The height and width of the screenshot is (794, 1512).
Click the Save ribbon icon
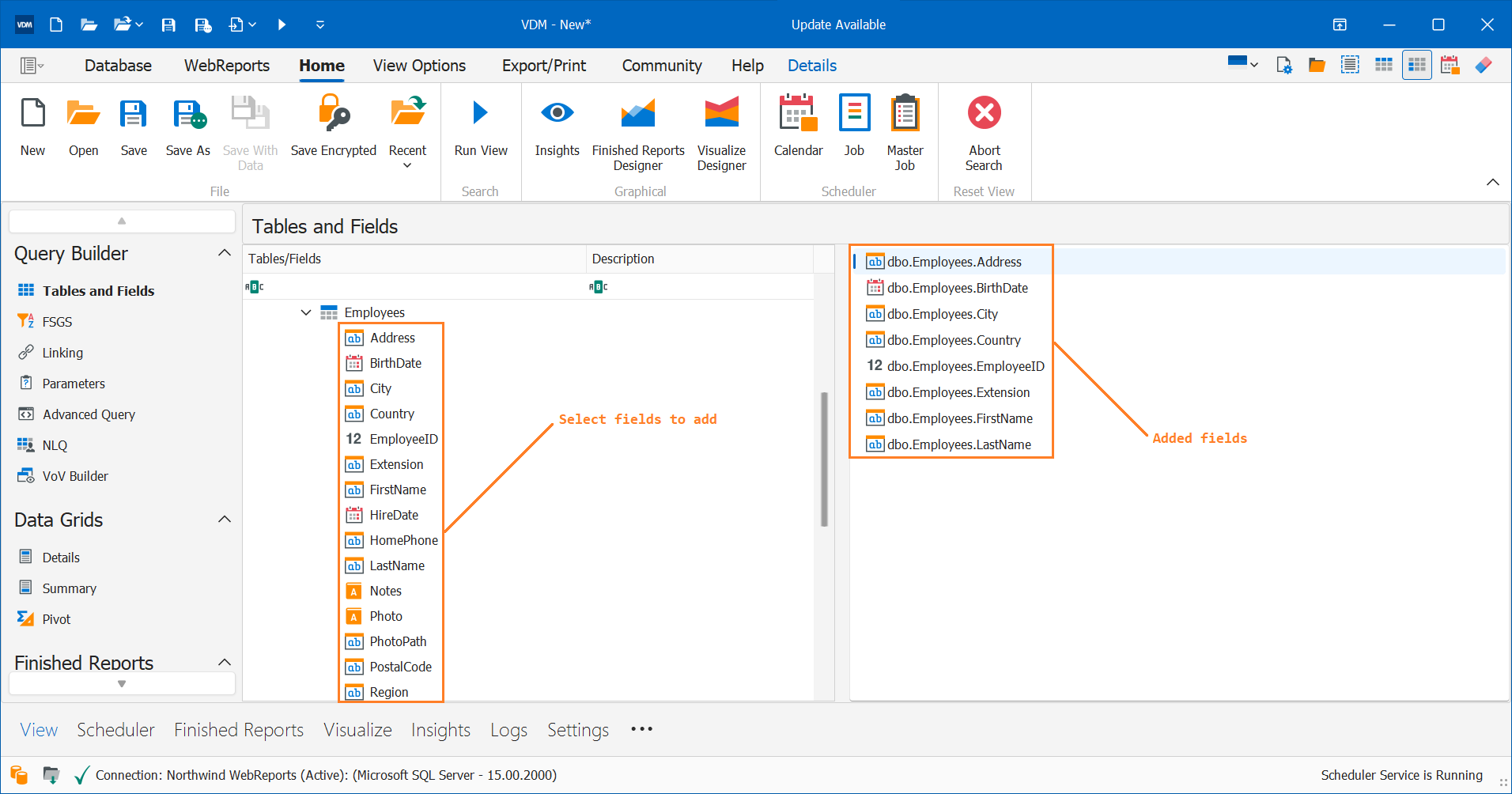[134, 113]
